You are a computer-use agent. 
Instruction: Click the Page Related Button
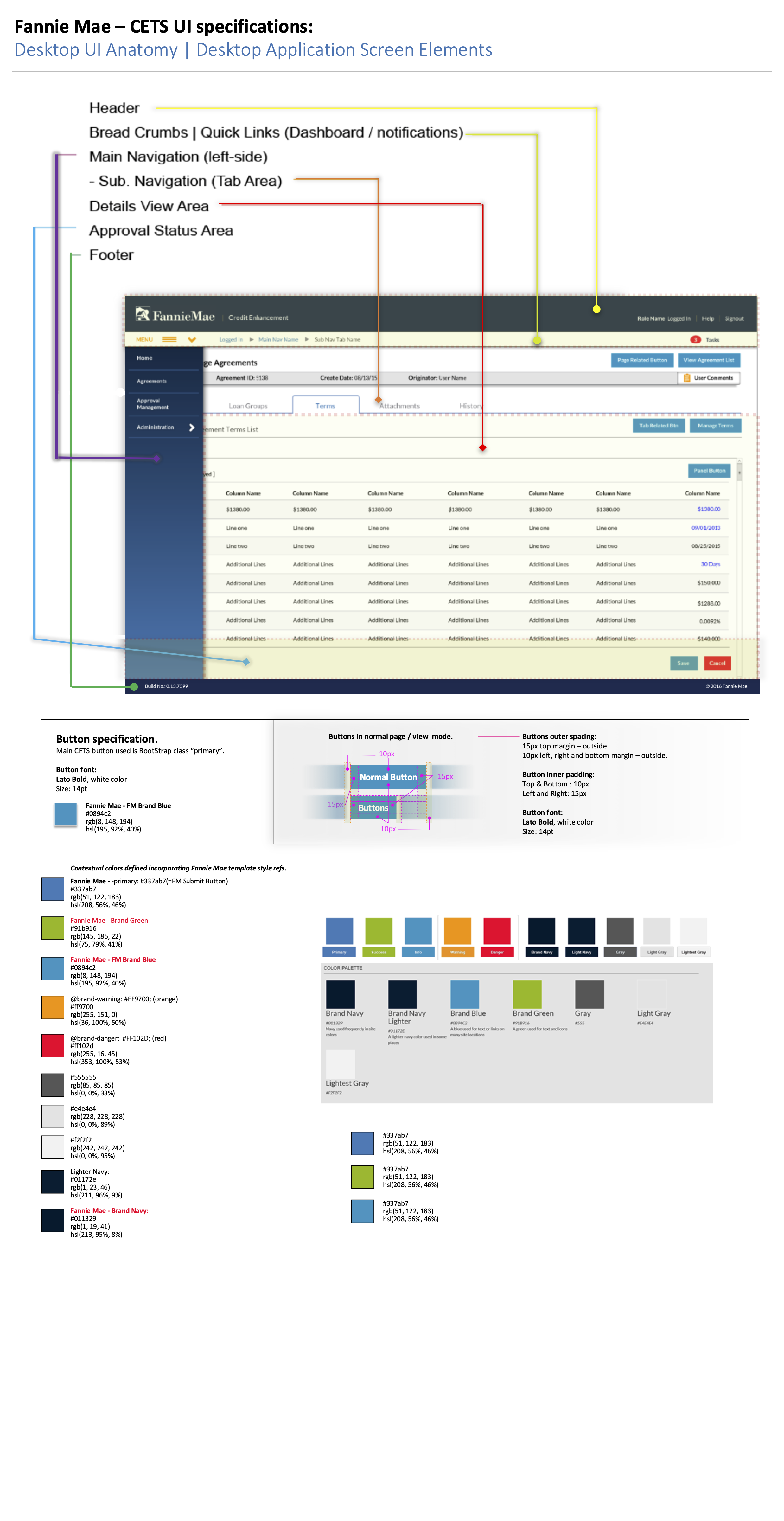(642, 360)
